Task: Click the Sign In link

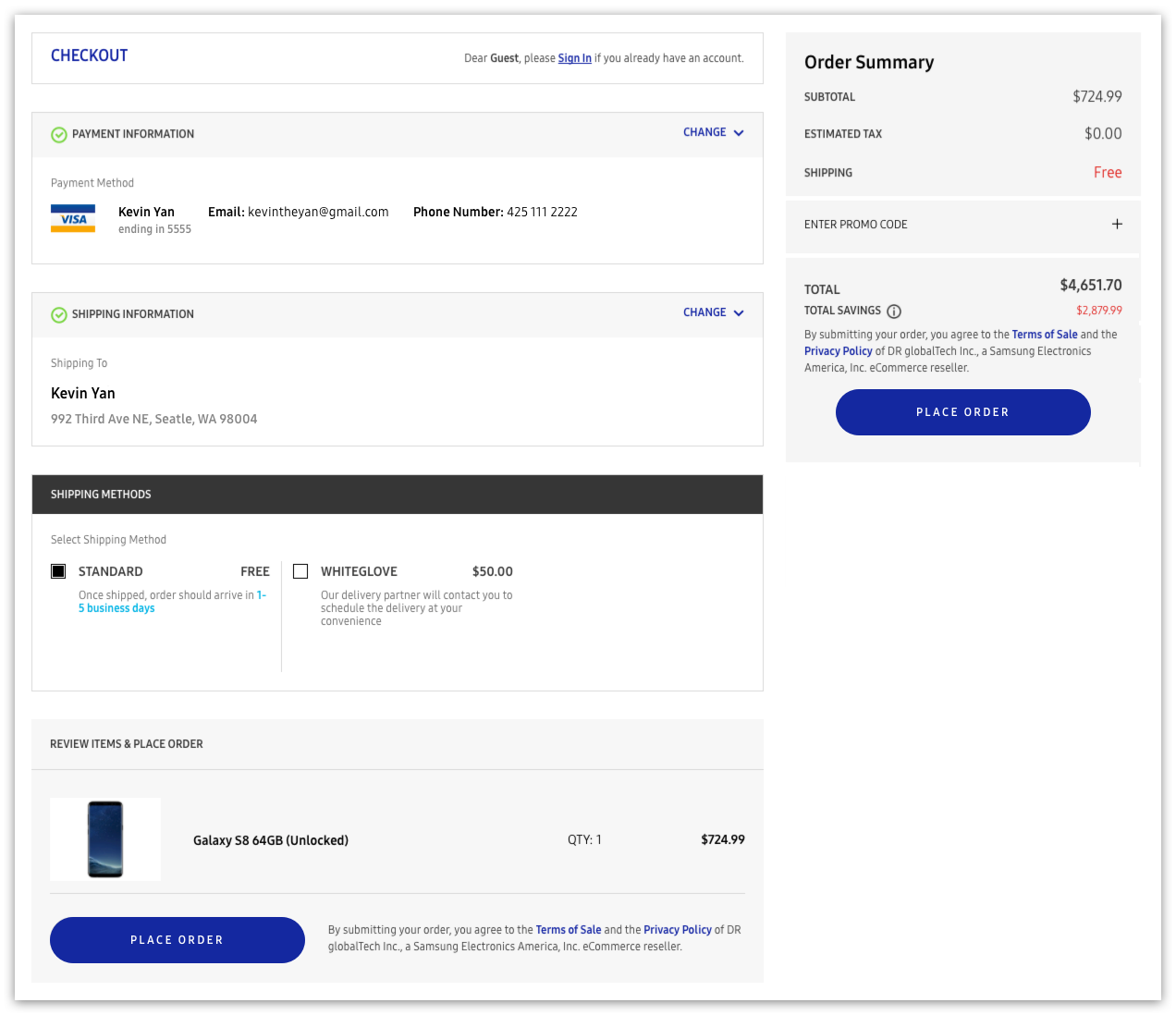Action: 574,58
